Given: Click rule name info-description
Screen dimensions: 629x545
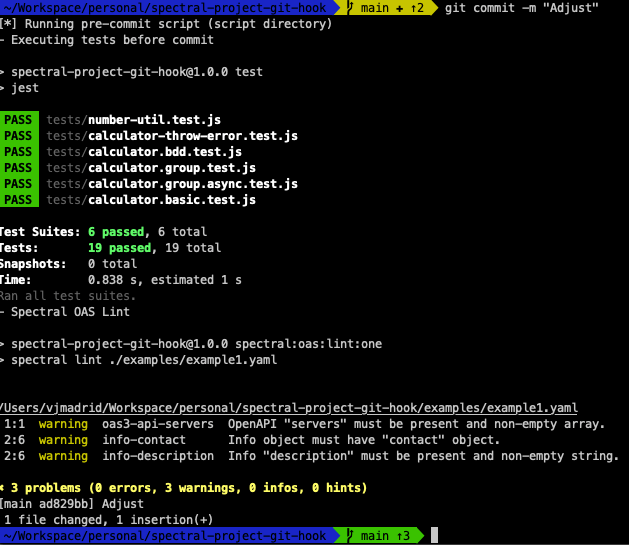Looking at the screenshot, I should pyautogui.click(x=158, y=456).
